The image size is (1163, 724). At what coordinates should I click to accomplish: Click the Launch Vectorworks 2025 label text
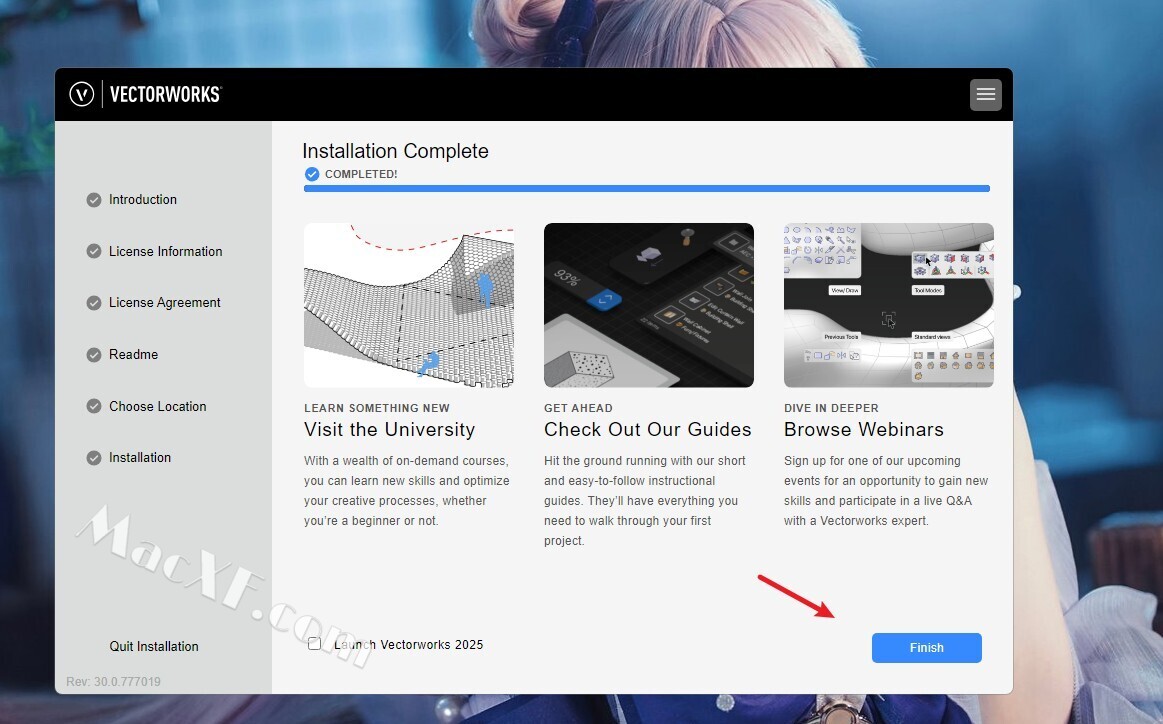[409, 645]
